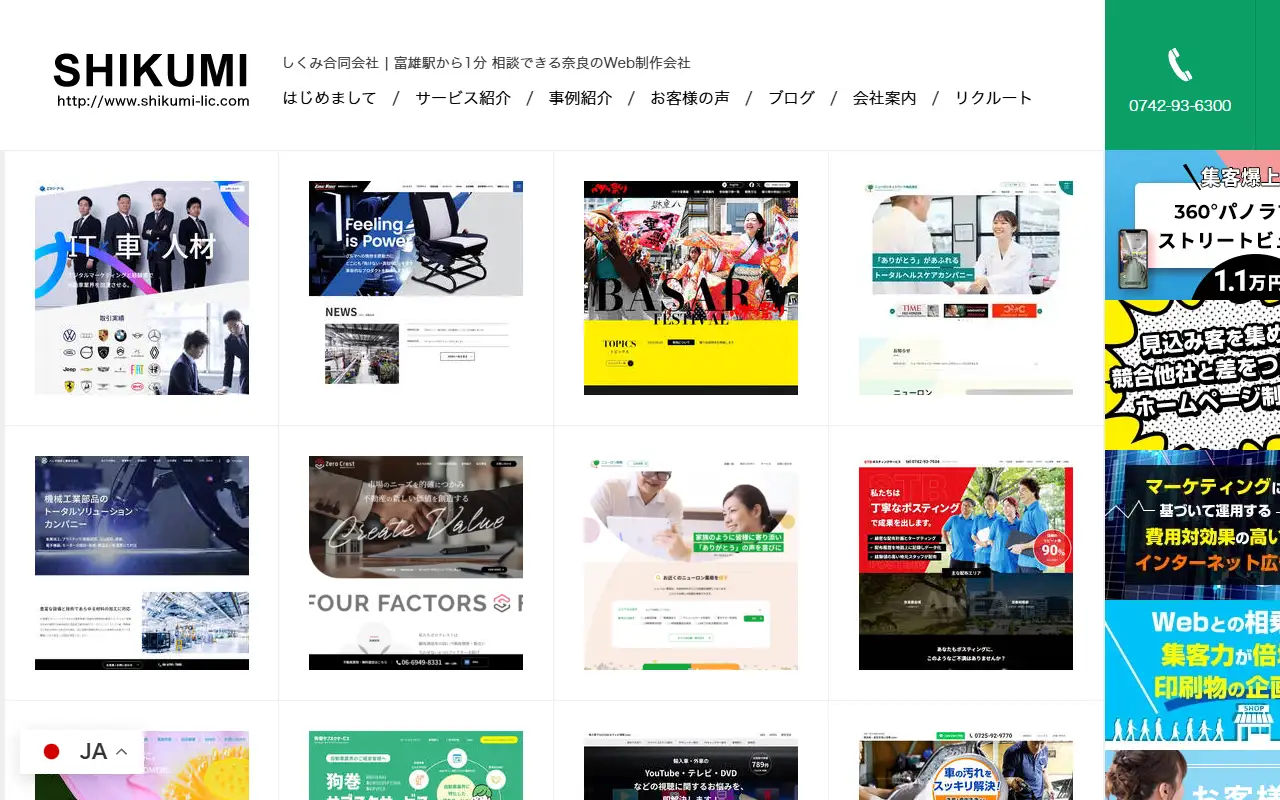Open the トータルヘルスケアカンパニー thumbnail
The width and height of the screenshot is (1280, 800).
coord(966,288)
